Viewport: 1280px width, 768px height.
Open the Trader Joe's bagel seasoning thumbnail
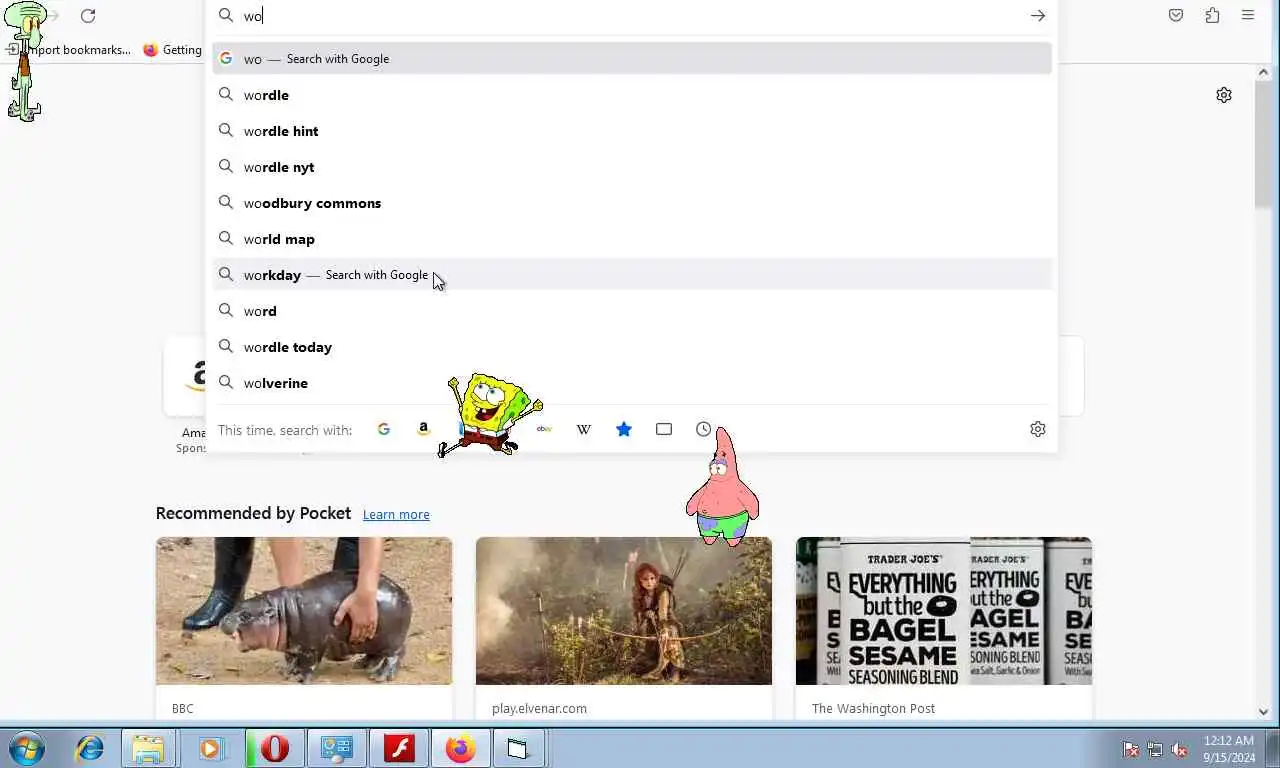pos(944,611)
